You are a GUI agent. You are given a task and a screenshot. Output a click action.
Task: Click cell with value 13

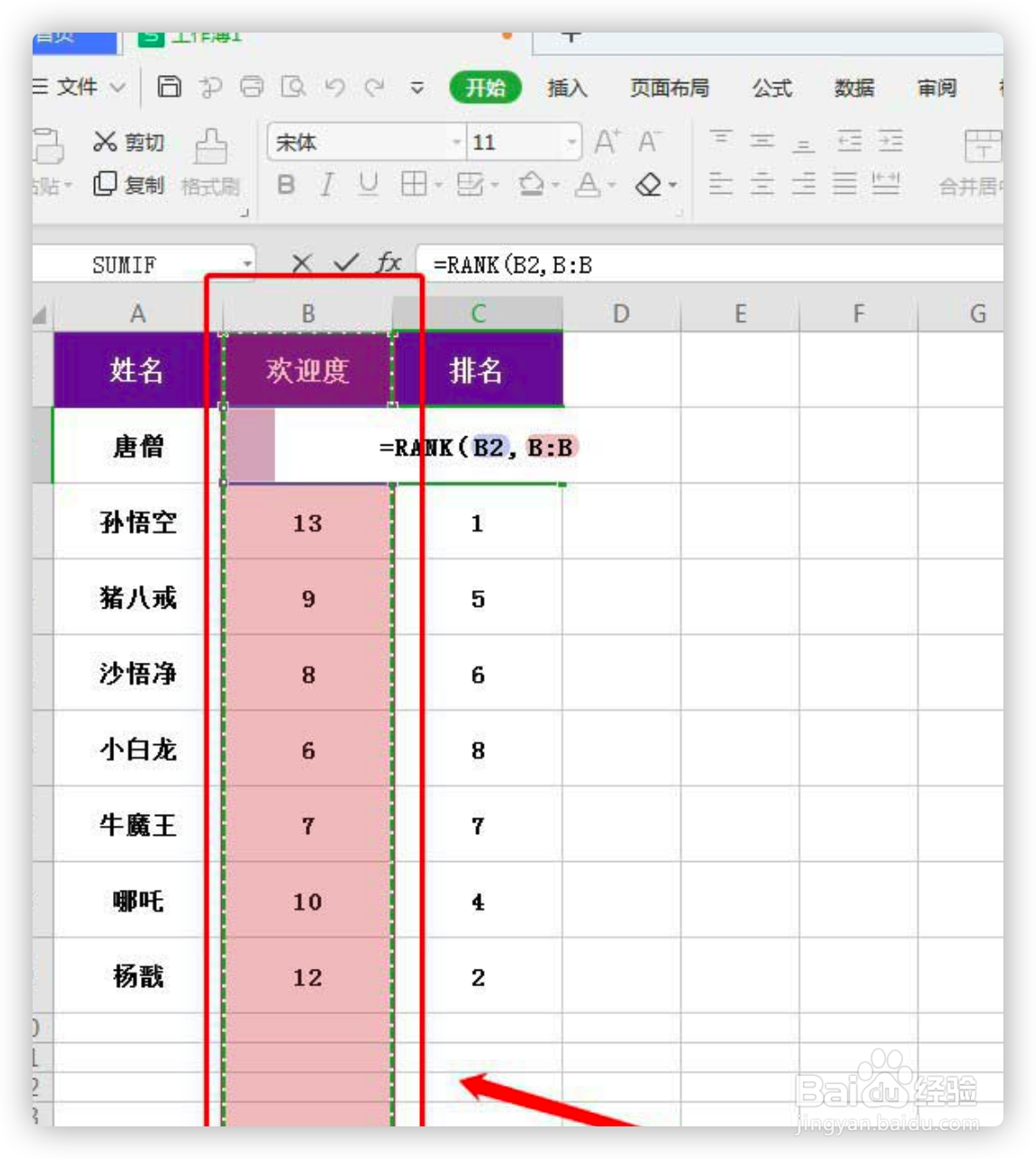tap(308, 522)
